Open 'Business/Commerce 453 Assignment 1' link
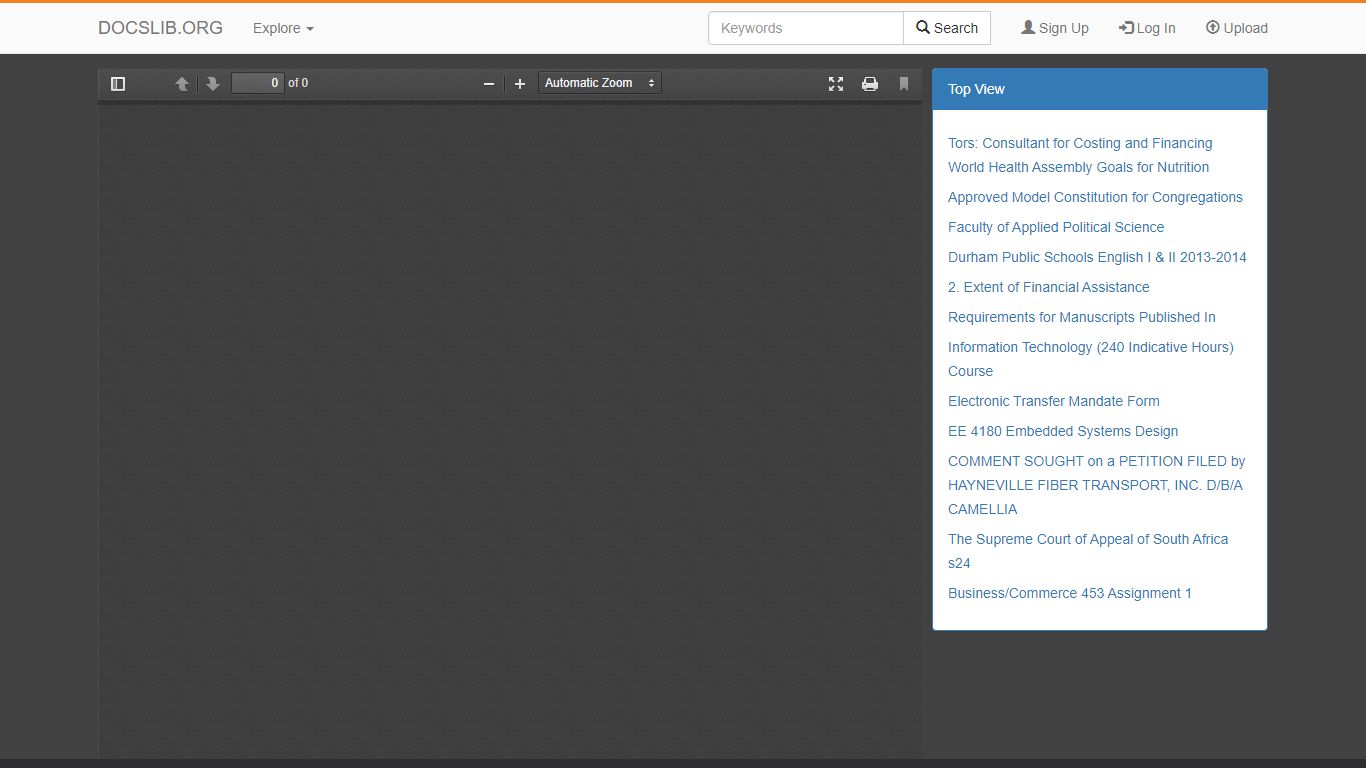The height and width of the screenshot is (768, 1366). 1070,593
